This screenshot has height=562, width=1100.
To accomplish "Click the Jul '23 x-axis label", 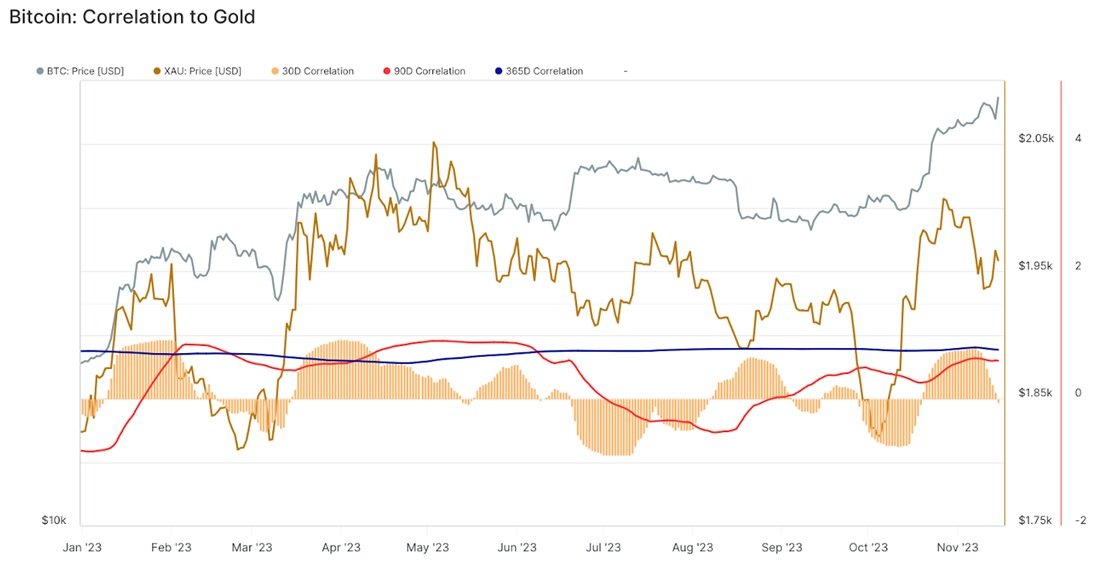I will pos(604,547).
